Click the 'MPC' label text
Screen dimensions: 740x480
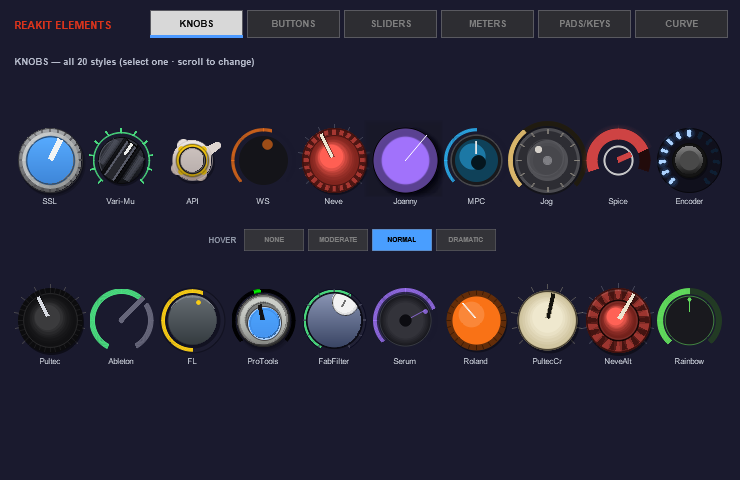coord(476,201)
